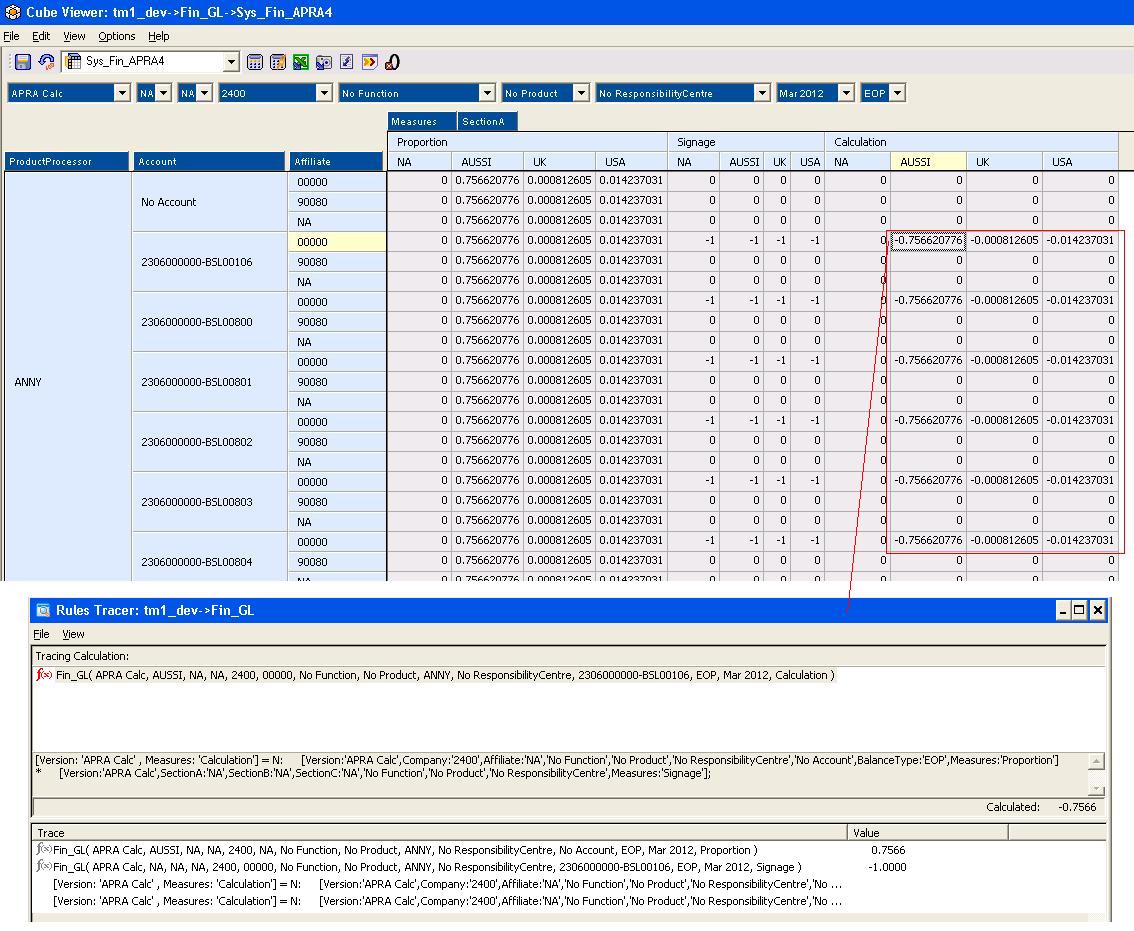
Task: Click the yellow double-arrow toolbar icon
Action: pyautogui.click(x=370, y=62)
